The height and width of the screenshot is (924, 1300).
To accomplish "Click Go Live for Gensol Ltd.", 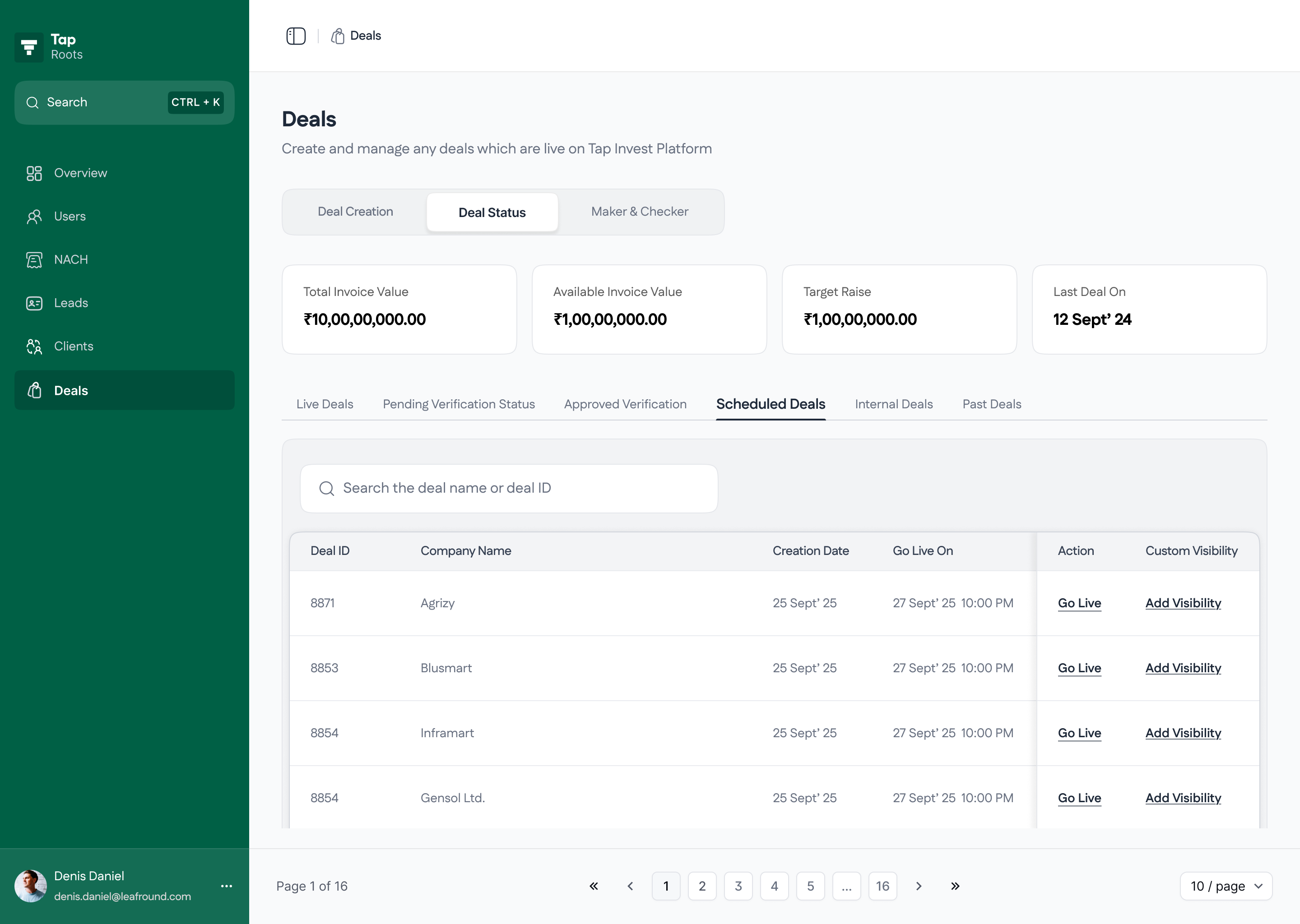I will tap(1079, 798).
